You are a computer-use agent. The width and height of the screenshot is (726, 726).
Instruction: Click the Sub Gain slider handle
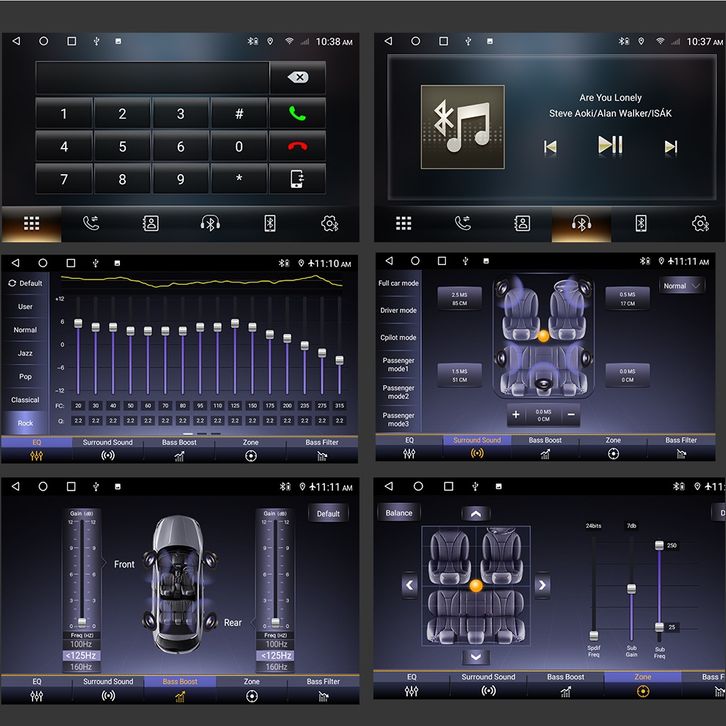(631, 591)
